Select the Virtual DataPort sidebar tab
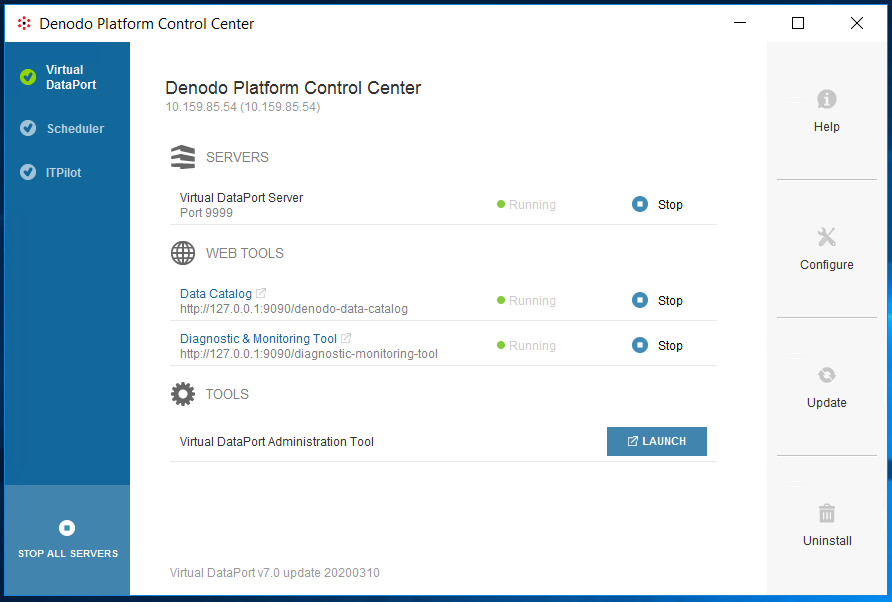The image size is (892, 602). (x=67, y=77)
